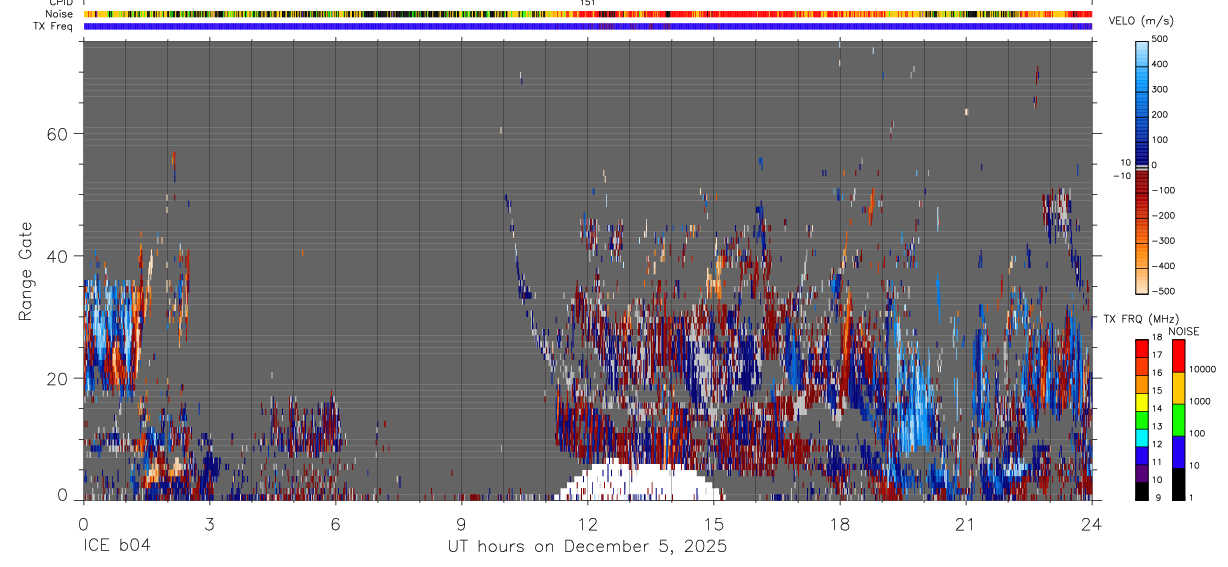Select the 'NOISE' legend title
The width and height of the screenshot is (1228, 567).
1183,331
